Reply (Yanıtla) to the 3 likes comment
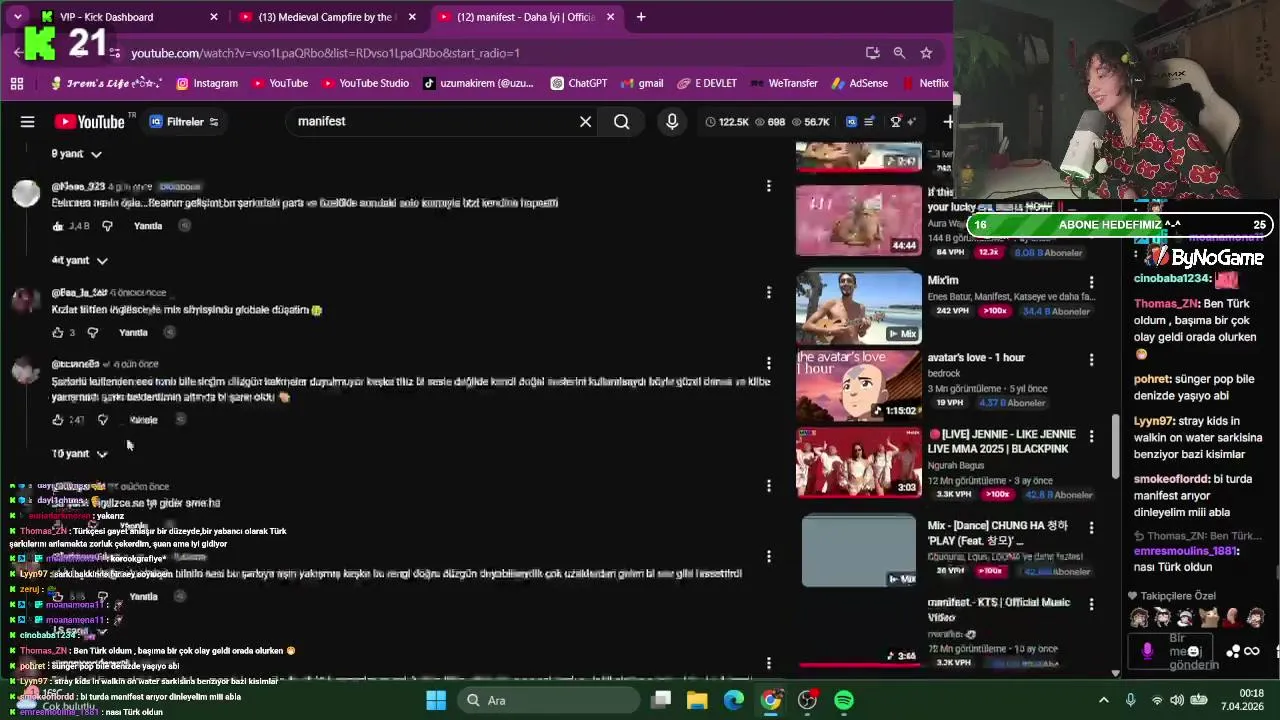Image resolution: width=1280 pixels, height=720 pixels. [133, 332]
